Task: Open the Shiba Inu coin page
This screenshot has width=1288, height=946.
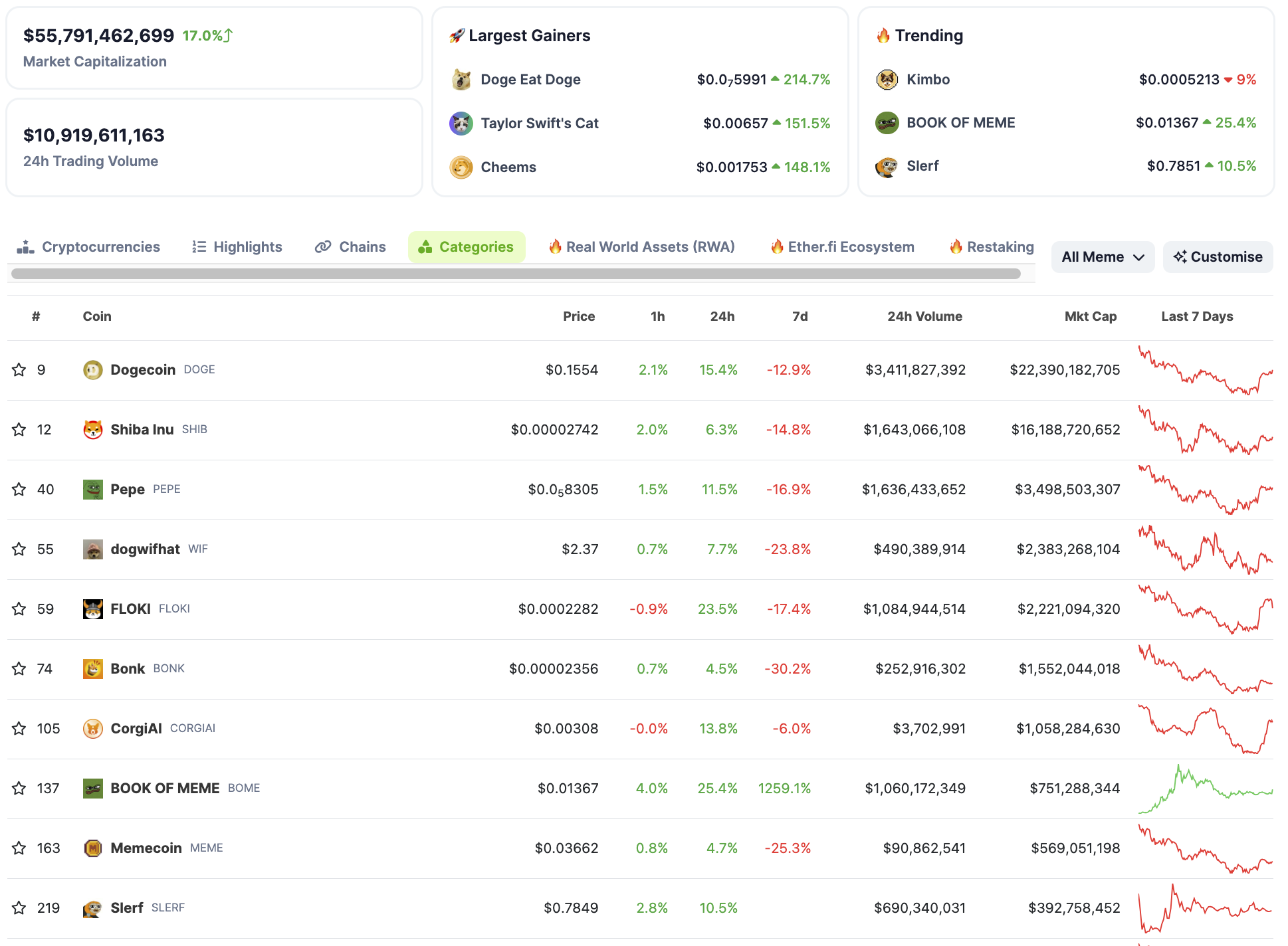Action: (x=142, y=430)
